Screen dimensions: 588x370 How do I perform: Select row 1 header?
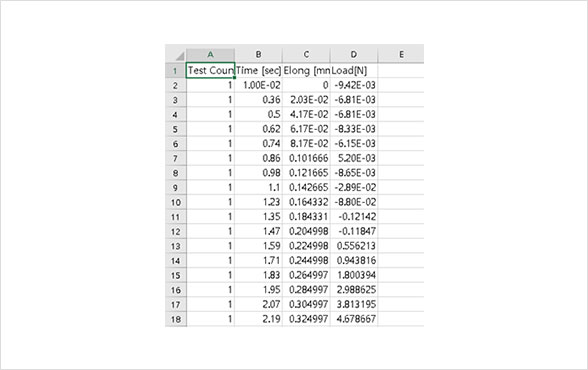click(x=176, y=70)
